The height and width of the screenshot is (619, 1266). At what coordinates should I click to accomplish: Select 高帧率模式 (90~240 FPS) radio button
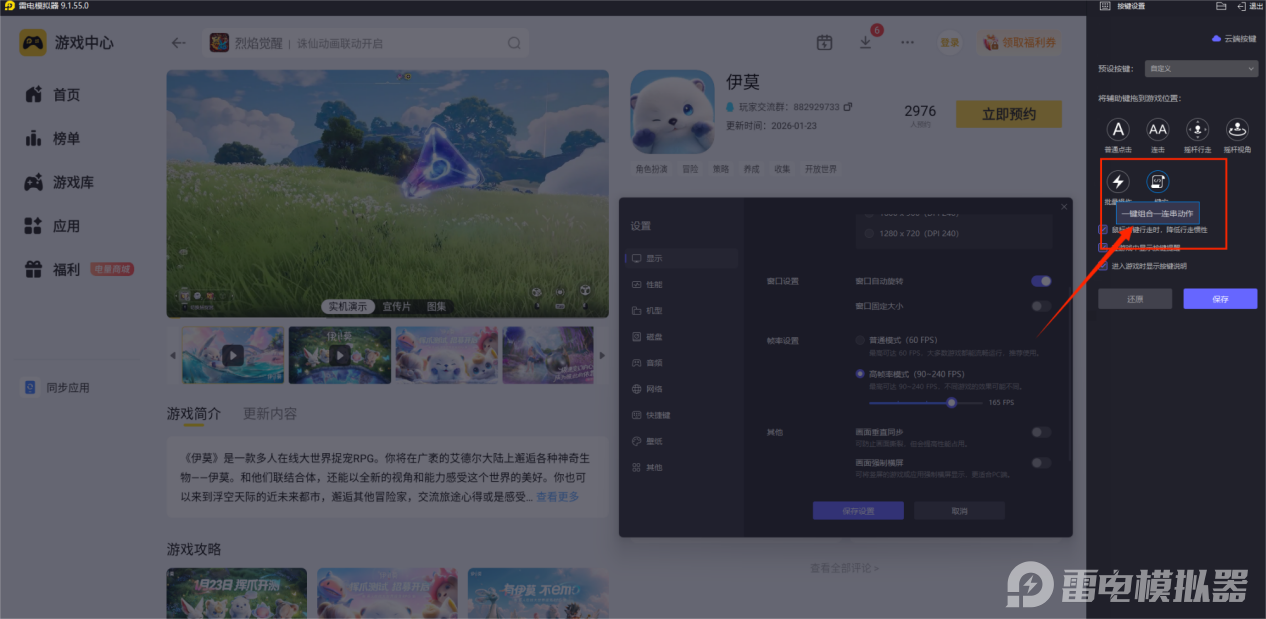860,374
